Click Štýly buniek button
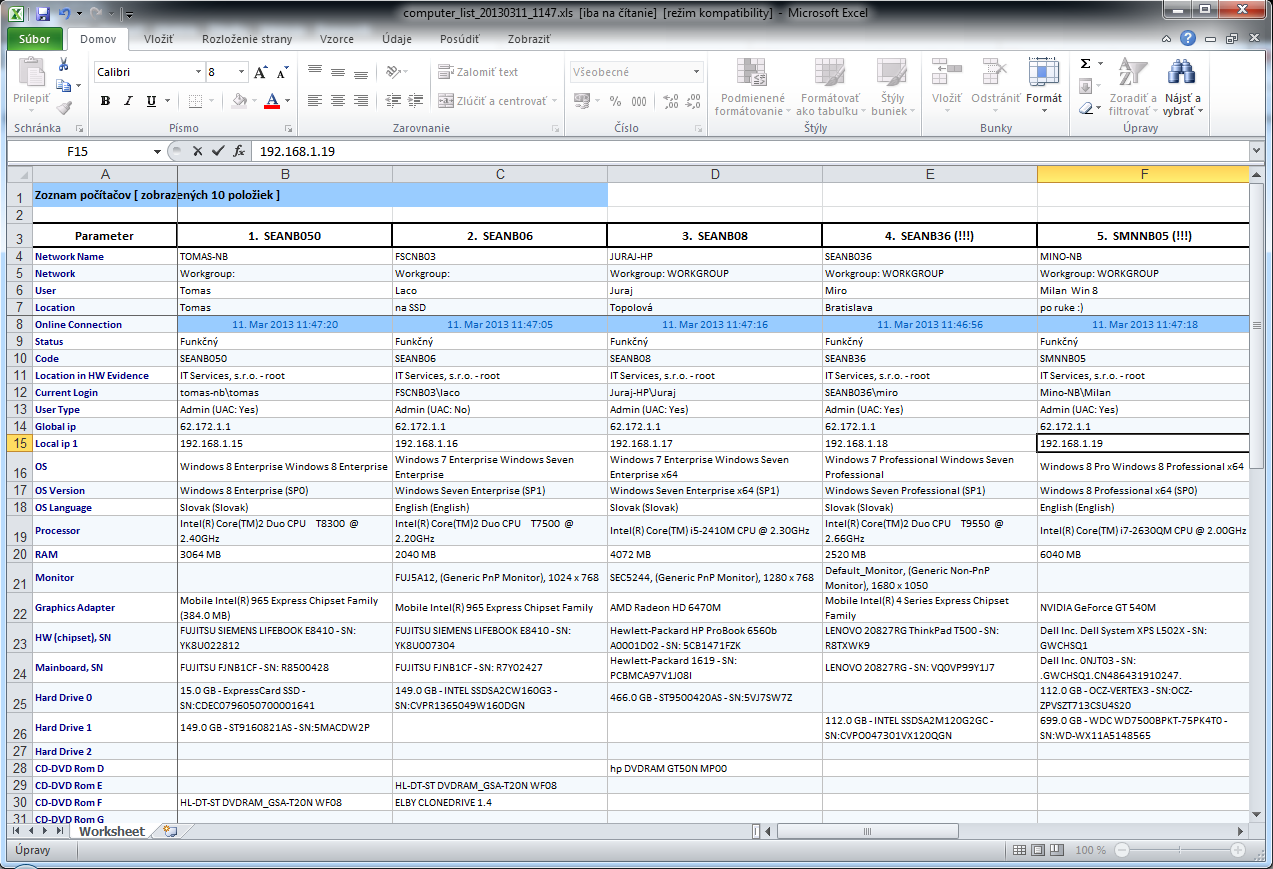 (x=892, y=86)
